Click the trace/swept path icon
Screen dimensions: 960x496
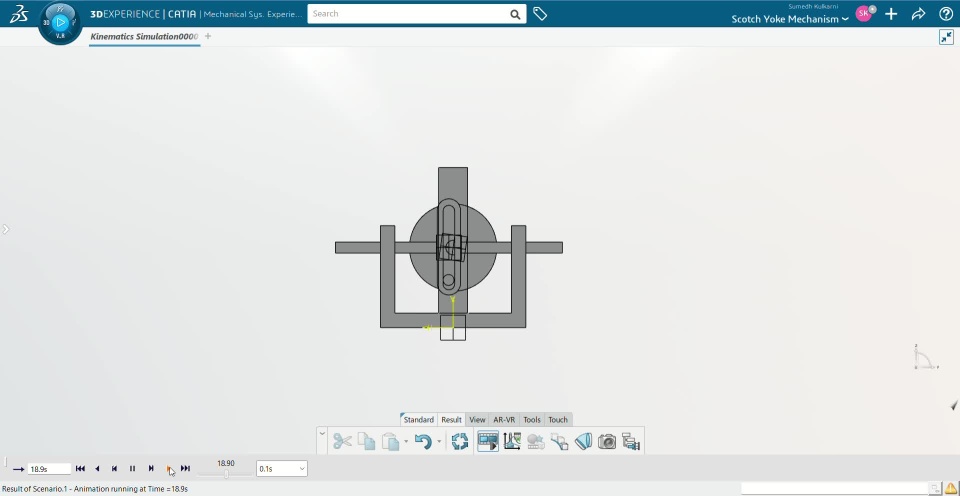pyautogui.click(x=560, y=441)
